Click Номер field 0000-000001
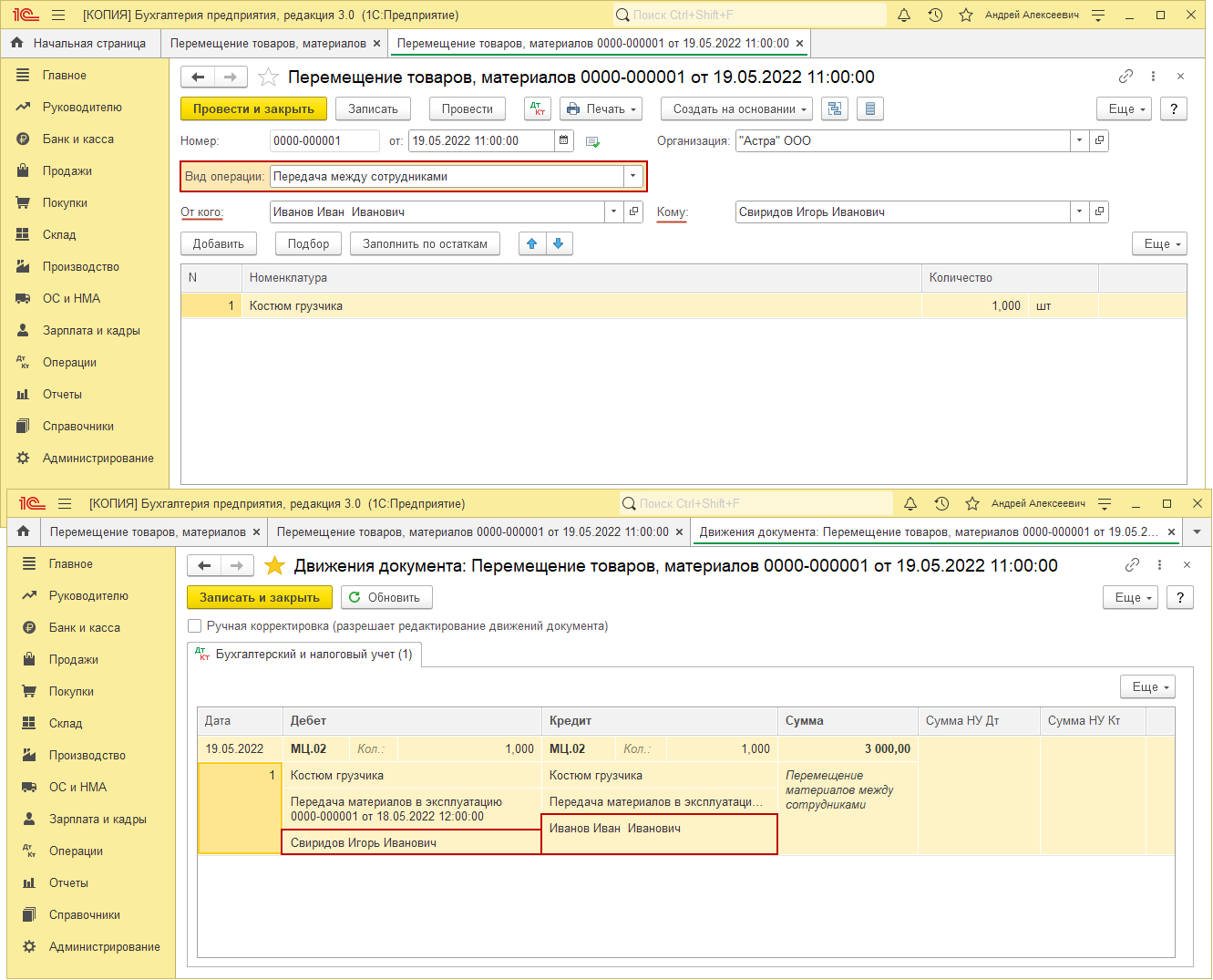The width and height of the screenshot is (1213, 980). point(324,140)
